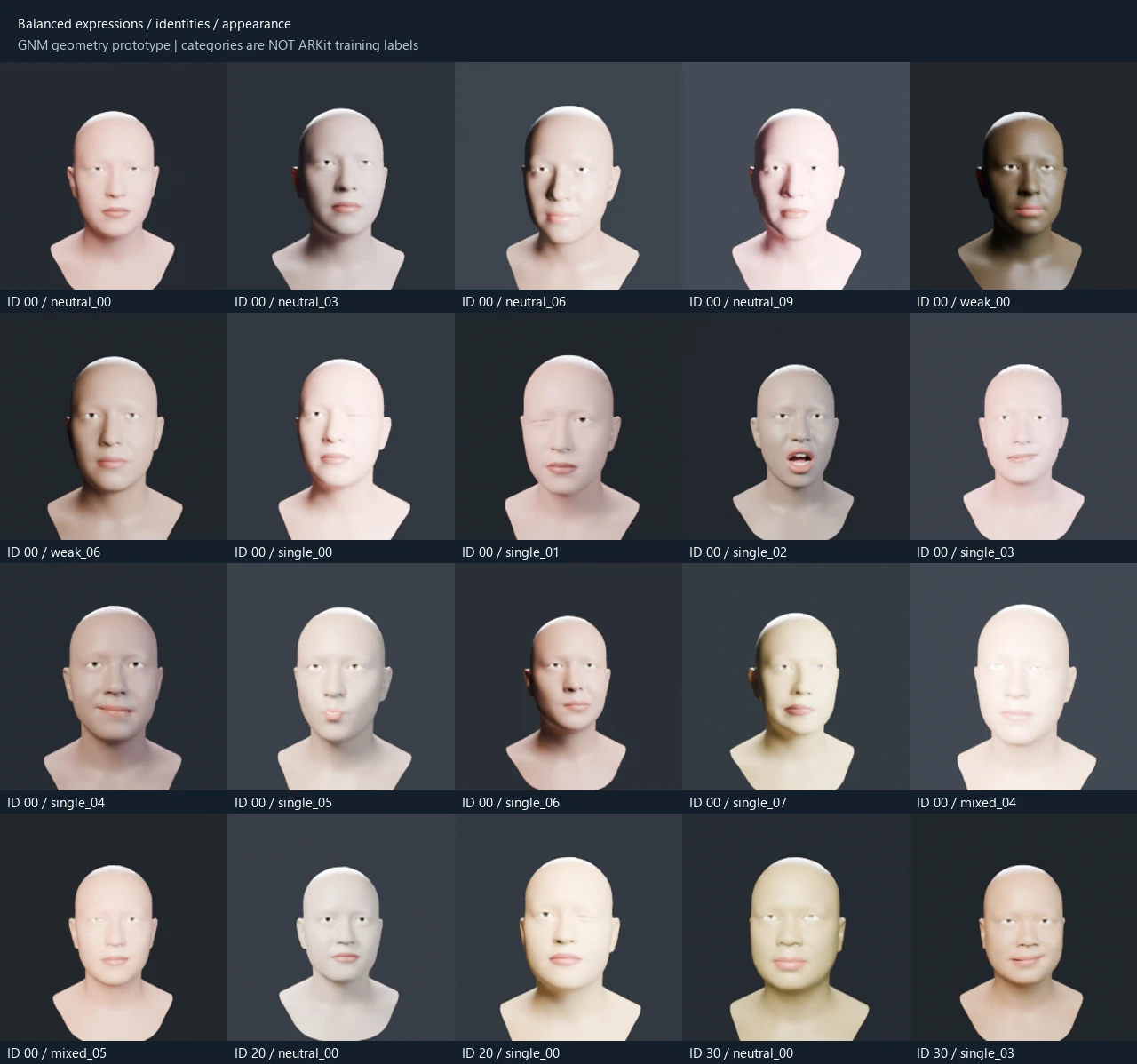Select the ID 00 / single_00 head render
The width and height of the screenshot is (1137, 1064).
click(x=341, y=426)
